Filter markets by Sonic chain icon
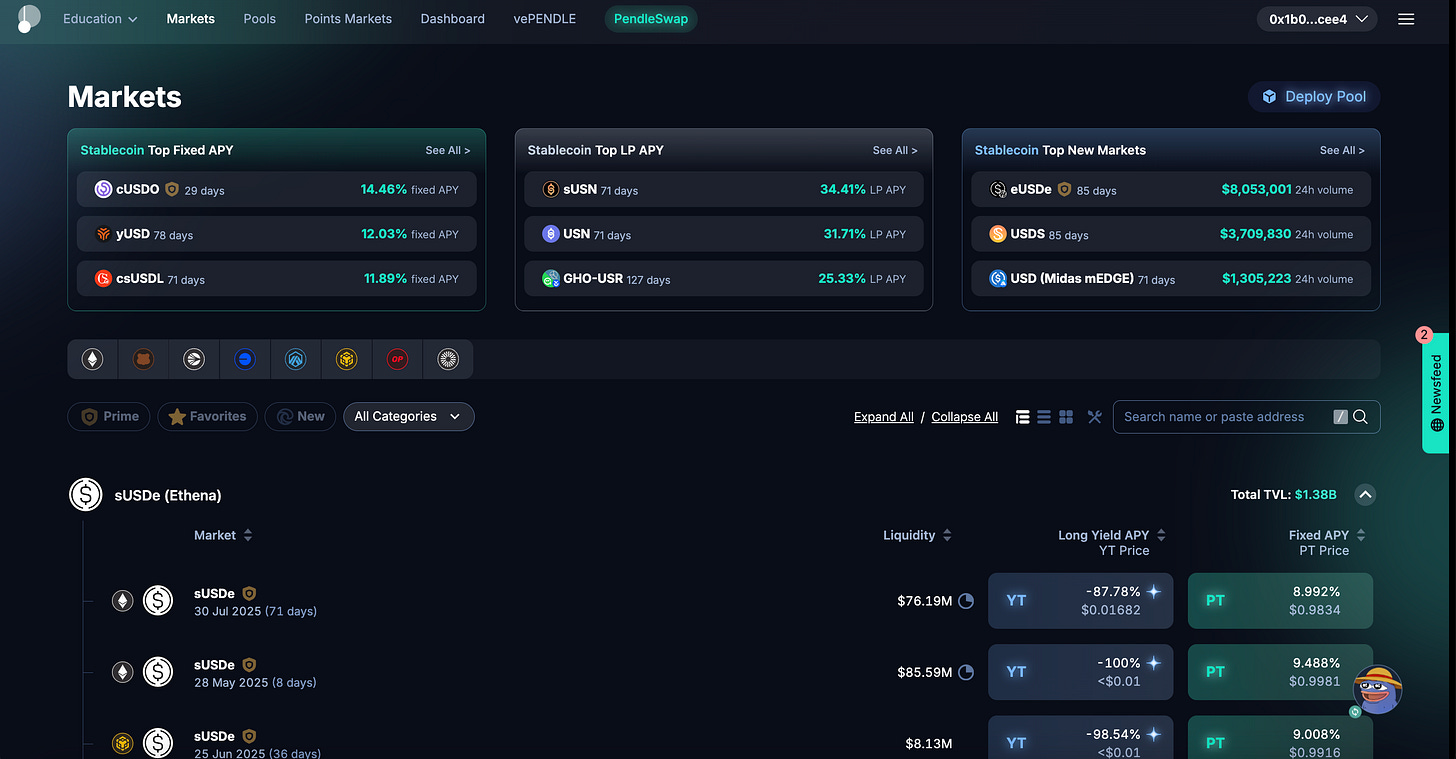Viewport: 1456px width, 759px height. [x=194, y=359]
